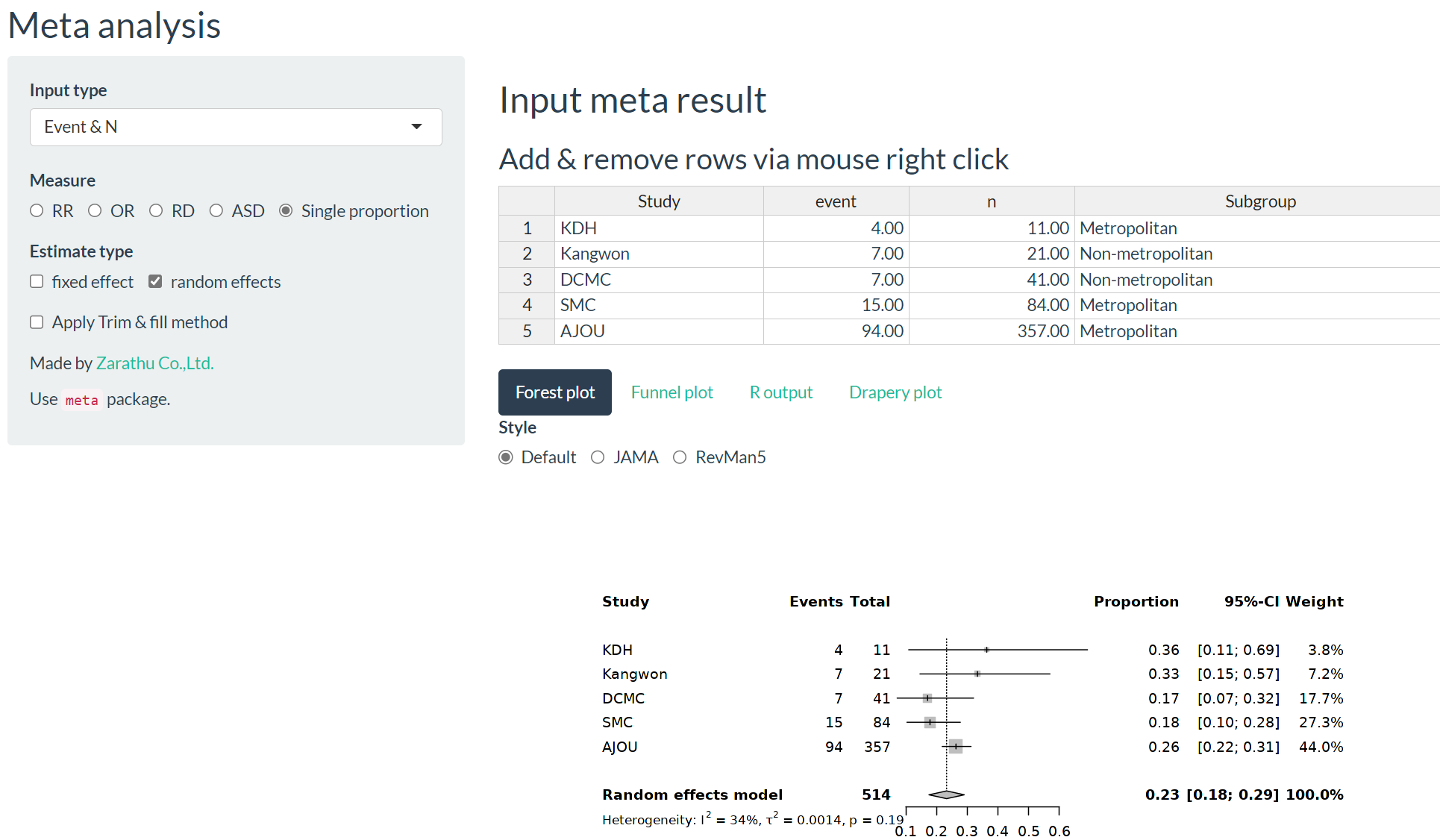Click the Subgroup column header

pos(1259,201)
